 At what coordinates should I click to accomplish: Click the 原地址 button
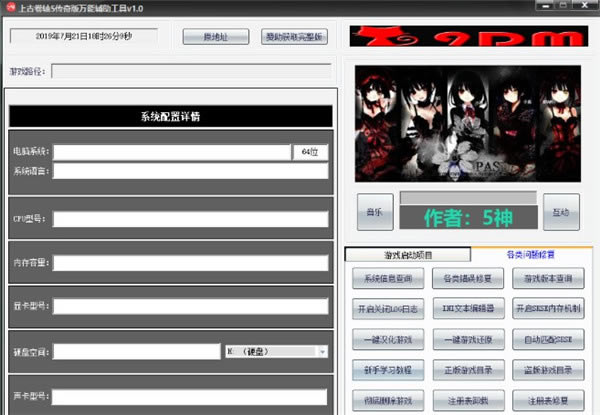(216, 37)
